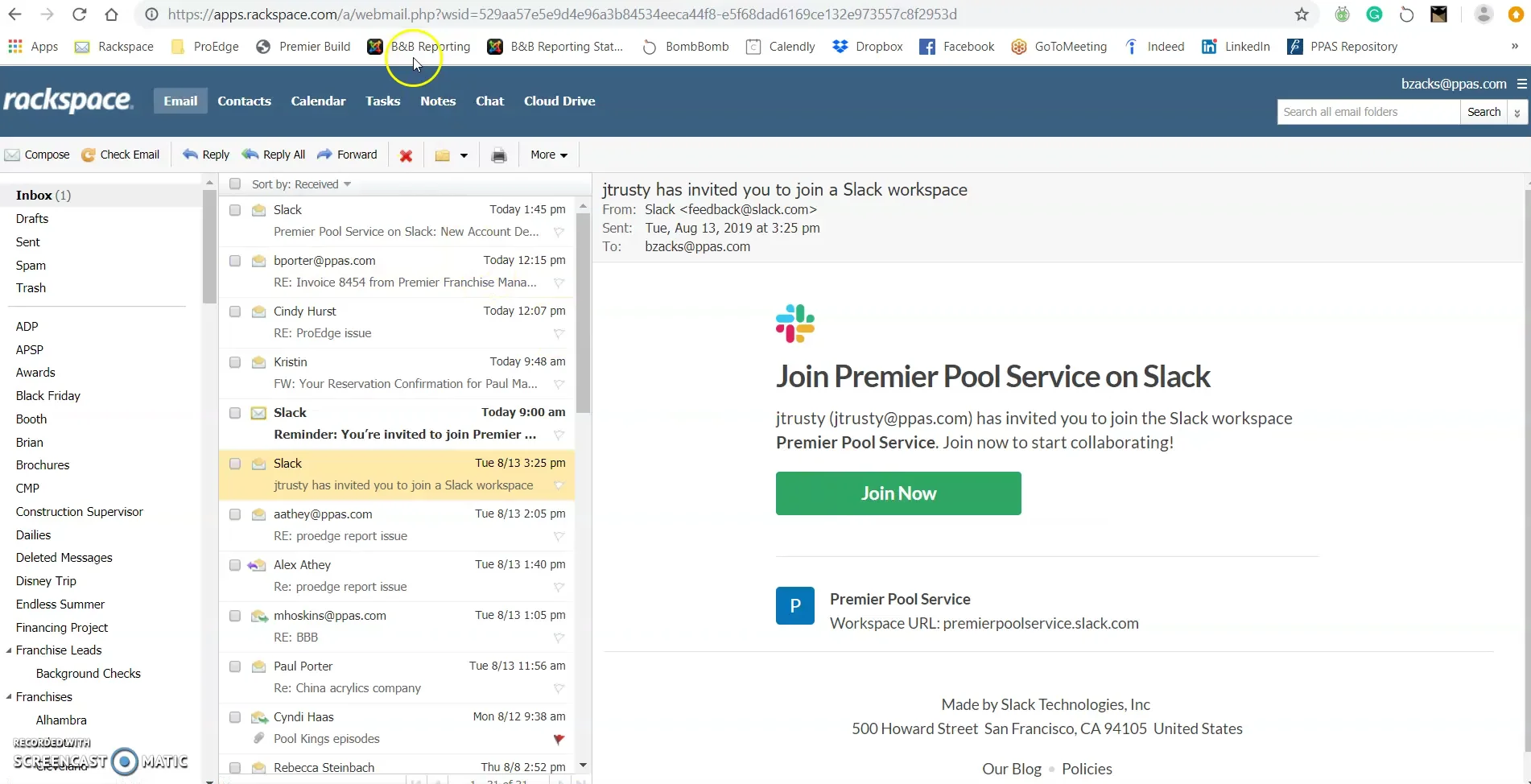The width and height of the screenshot is (1531, 784).
Task: Open the Compose new email icon
Action: [x=37, y=155]
